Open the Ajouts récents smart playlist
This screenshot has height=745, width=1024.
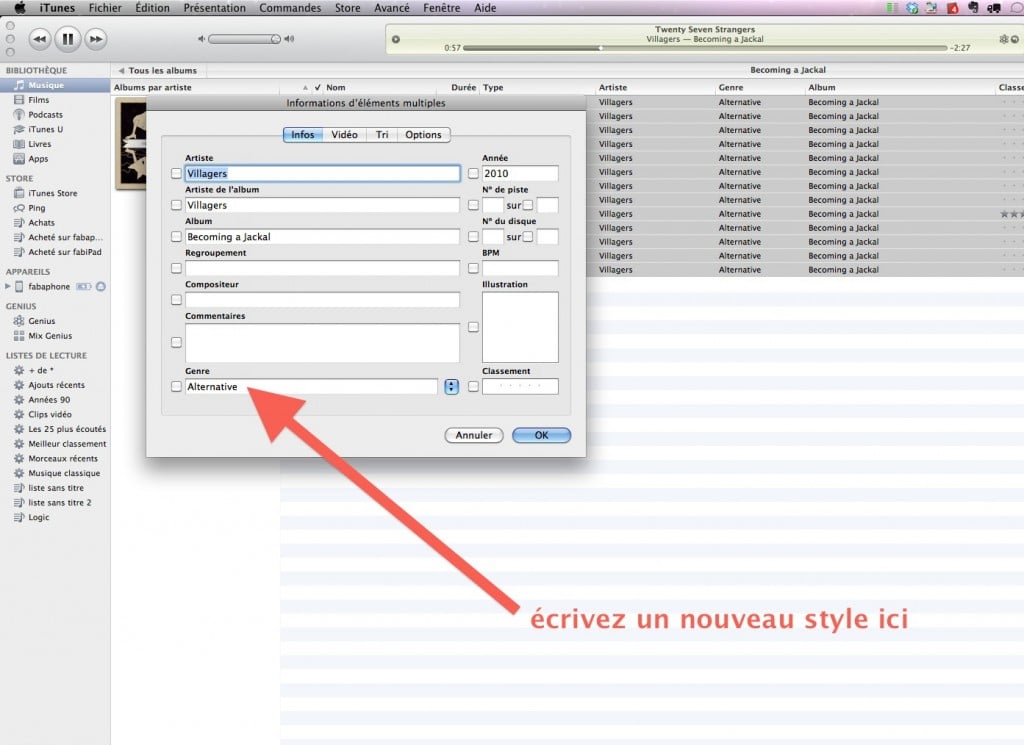55,385
